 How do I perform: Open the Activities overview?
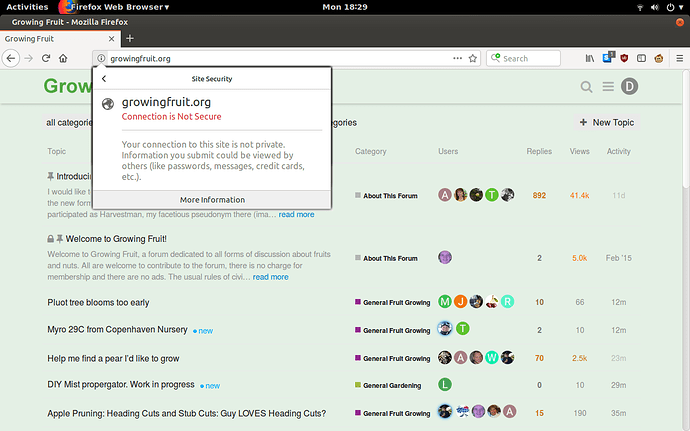[27, 7]
